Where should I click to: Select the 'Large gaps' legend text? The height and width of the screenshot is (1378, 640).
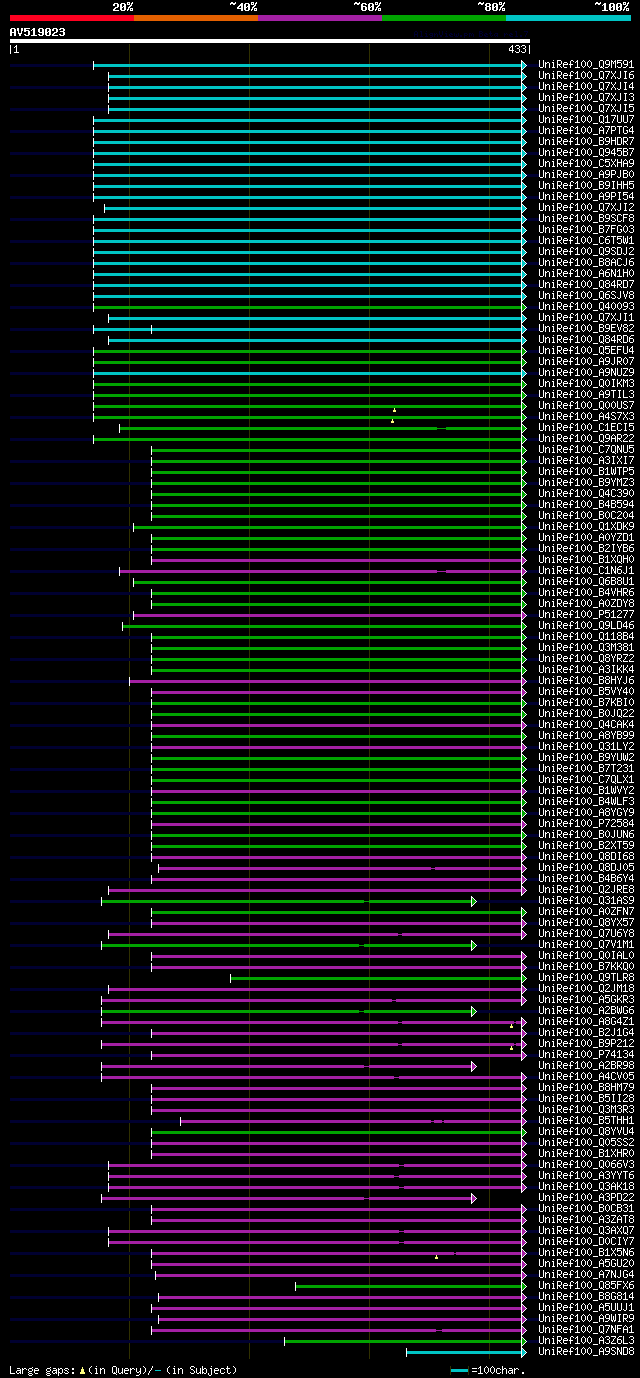click(42, 1369)
